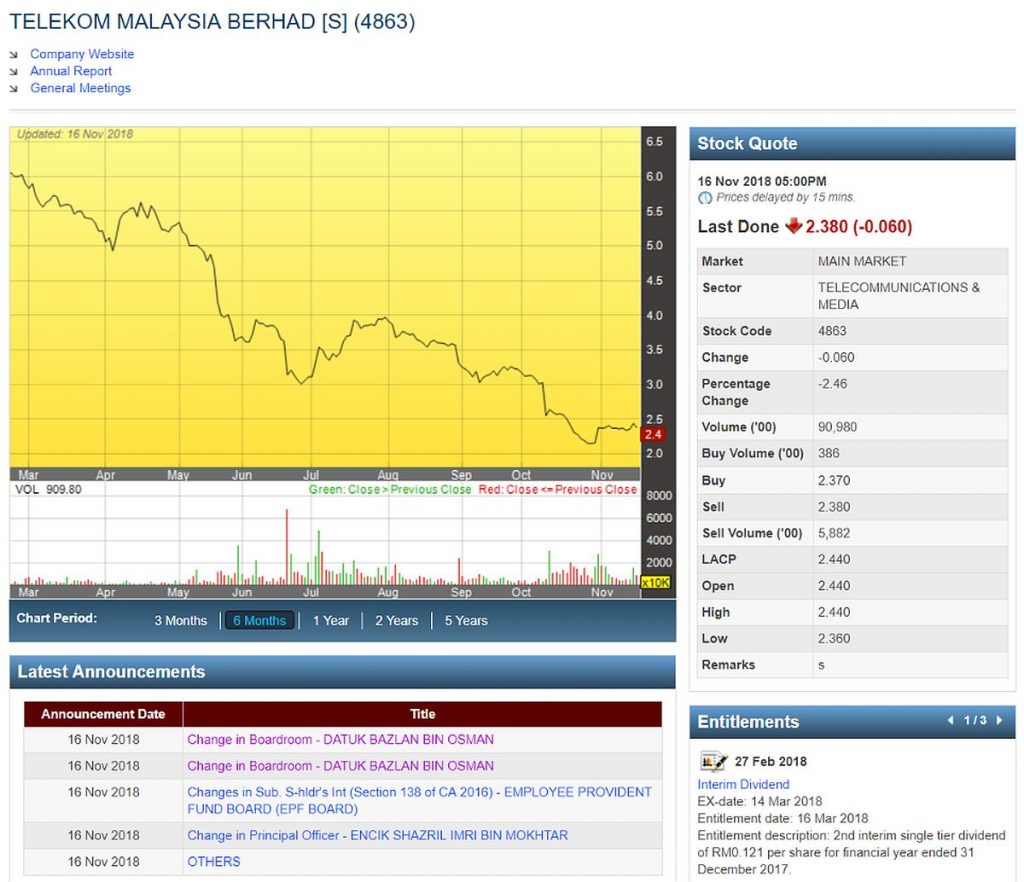Click the arrow icon beside Annual Report link
Image resolution: width=1024 pixels, height=882 pixels.
coord(13,70)
